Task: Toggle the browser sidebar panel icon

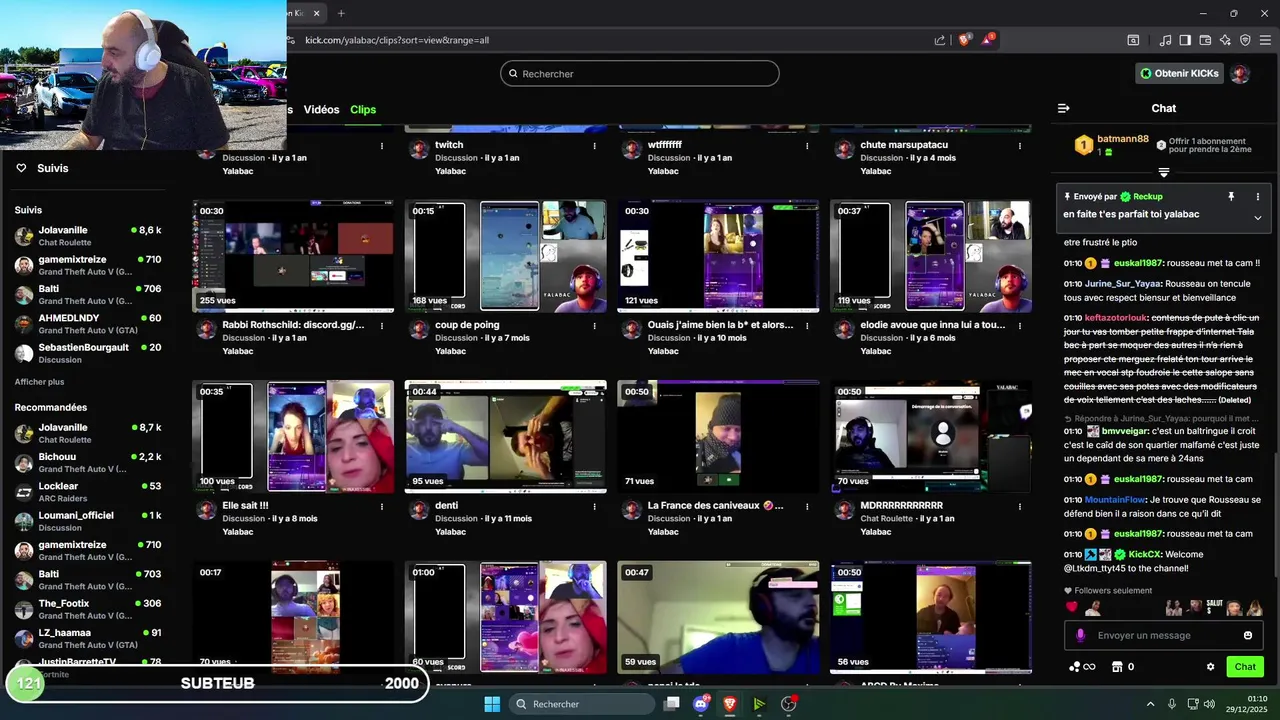Action: (1185, 40)
